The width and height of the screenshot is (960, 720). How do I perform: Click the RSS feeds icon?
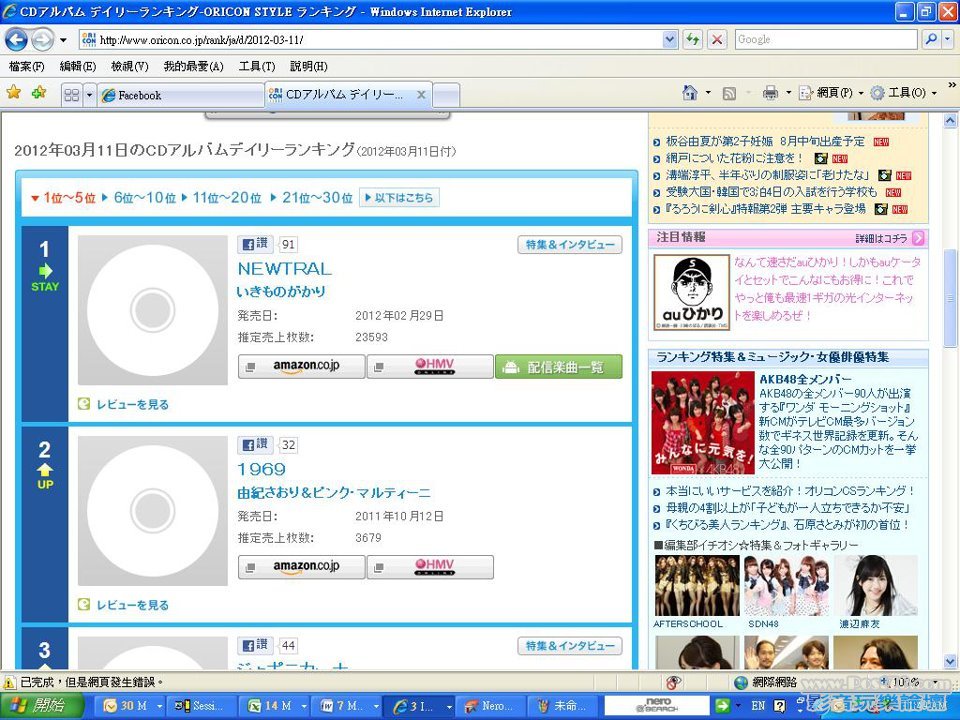(729, 93)
